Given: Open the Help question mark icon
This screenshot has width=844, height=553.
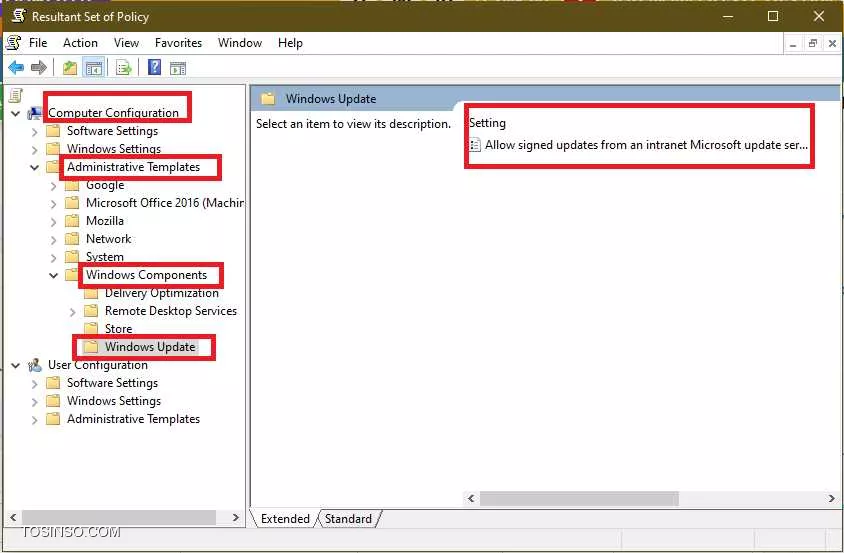Looking at the screenshot, I should (154, 67).
